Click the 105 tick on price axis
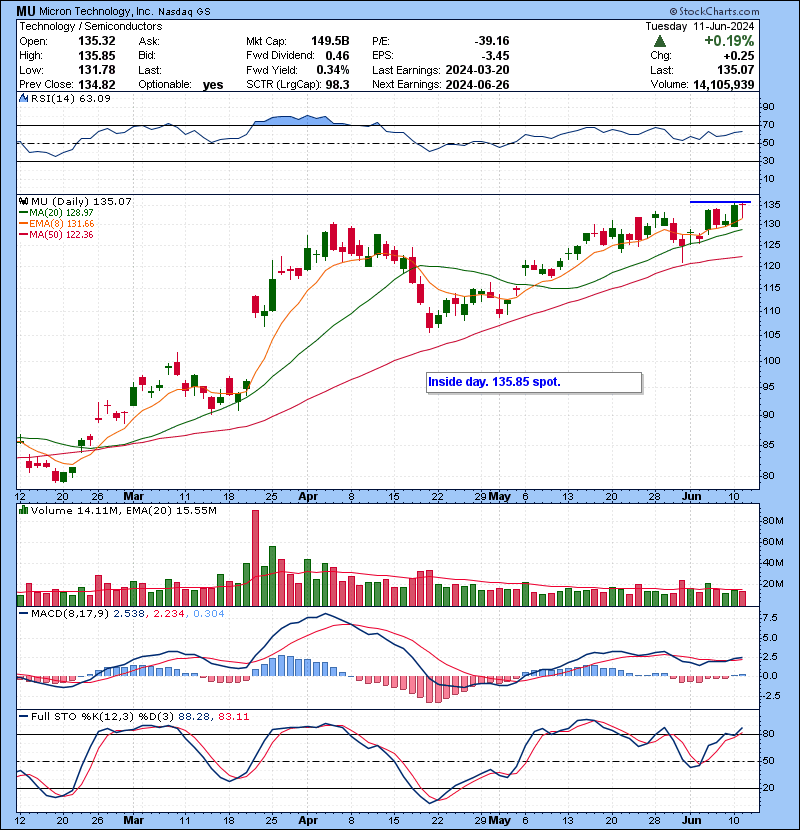This screenshot has width=800, height=830. click(771, 335)
